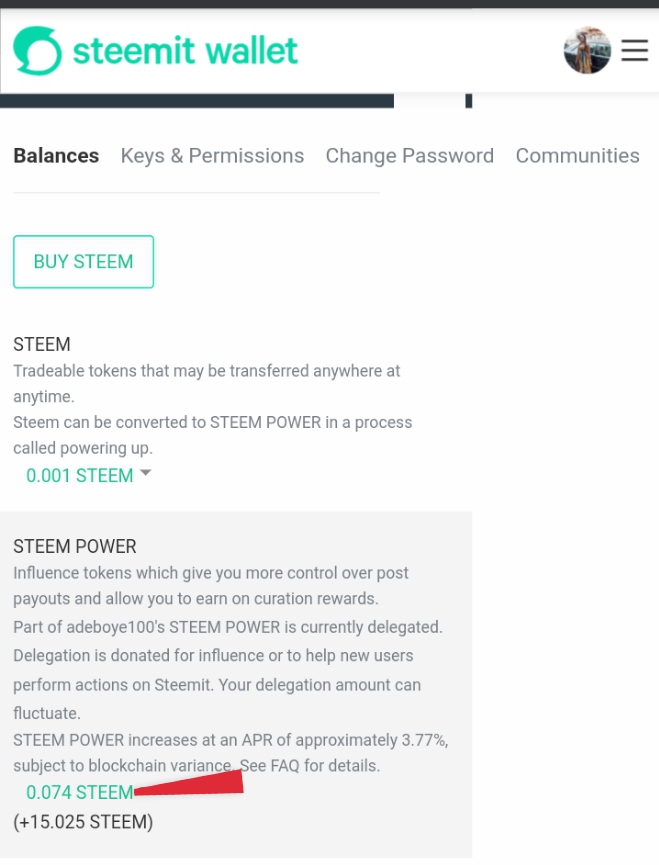Click the 'Tradeable tokens' description text
This screenshot has height=865, width=659.
(206, 371)
